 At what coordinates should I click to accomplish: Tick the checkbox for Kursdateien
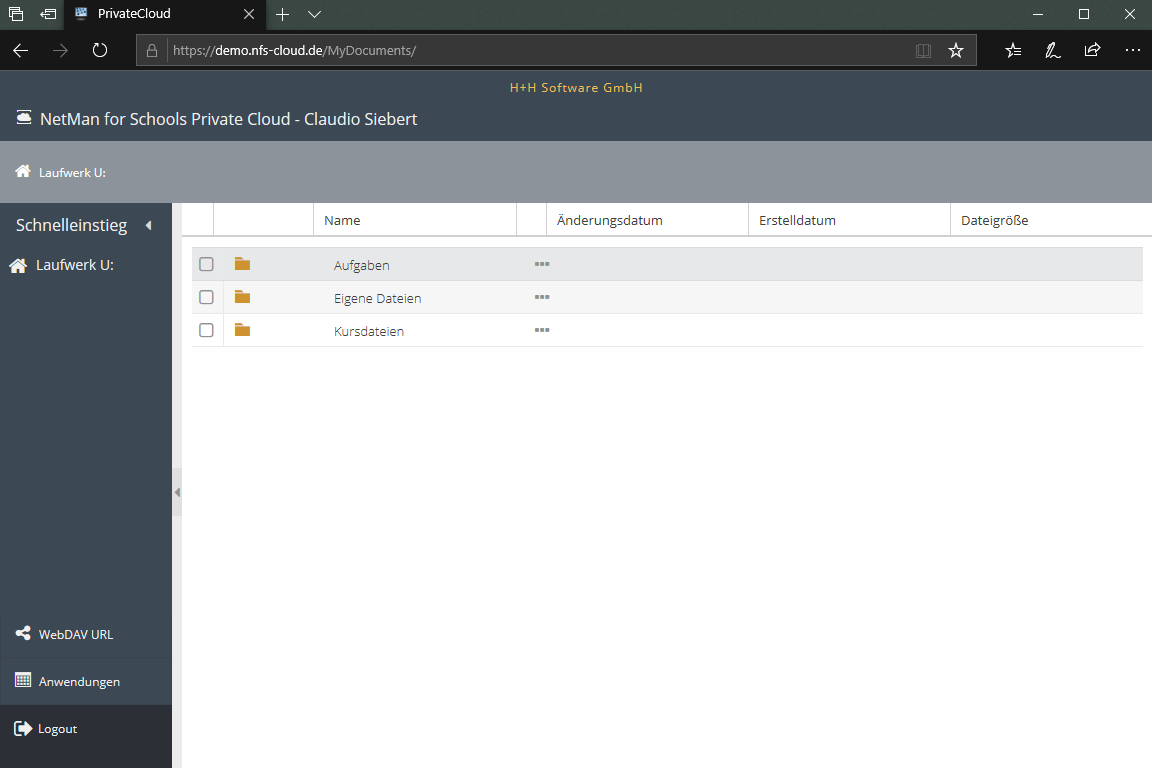point(206,330)
